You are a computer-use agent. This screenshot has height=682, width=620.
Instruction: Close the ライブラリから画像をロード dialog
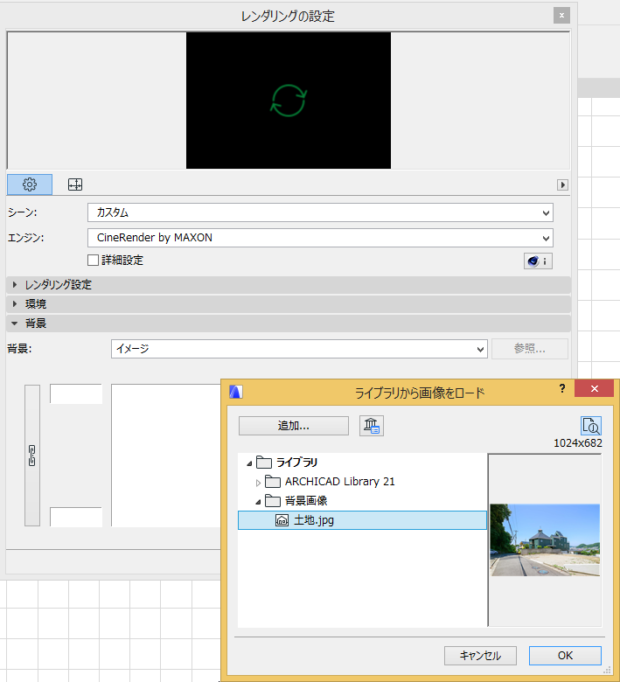pyautogui.click(x=594, y=388)
